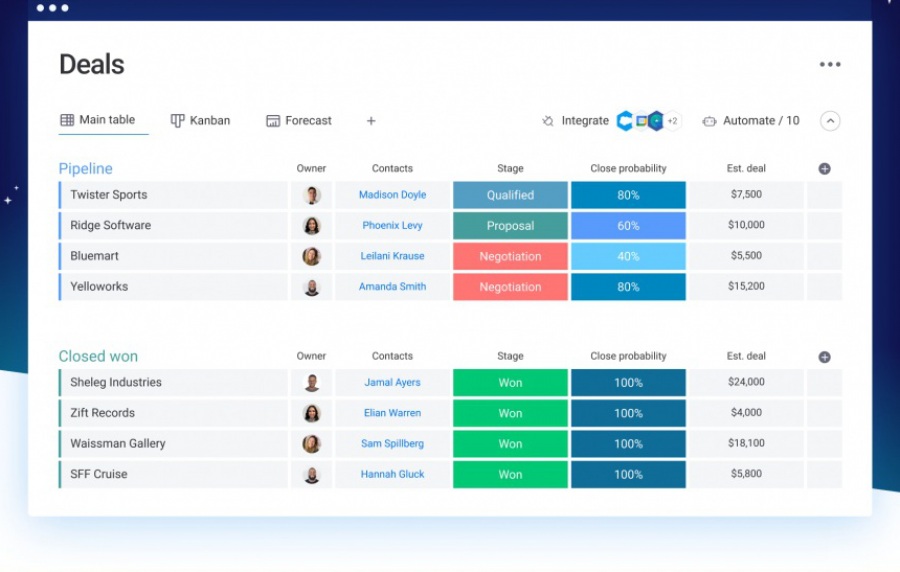
Task: Switch to the Forecast tab
Action: tap(299, 120)
